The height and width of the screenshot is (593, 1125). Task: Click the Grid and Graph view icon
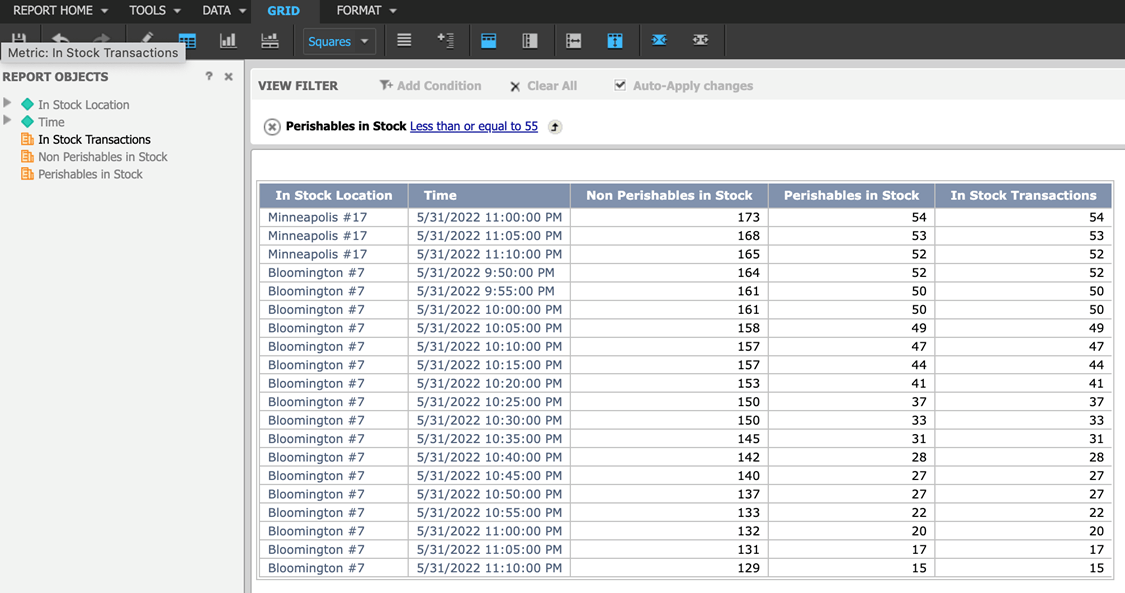pos(269,41)
